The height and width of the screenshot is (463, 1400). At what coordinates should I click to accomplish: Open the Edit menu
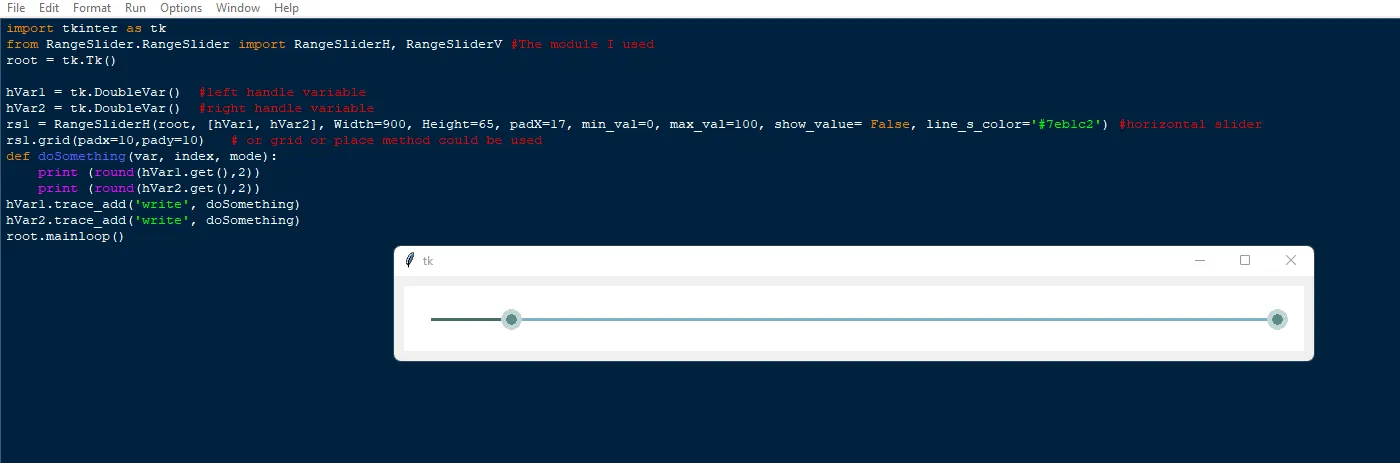(49, 8)
